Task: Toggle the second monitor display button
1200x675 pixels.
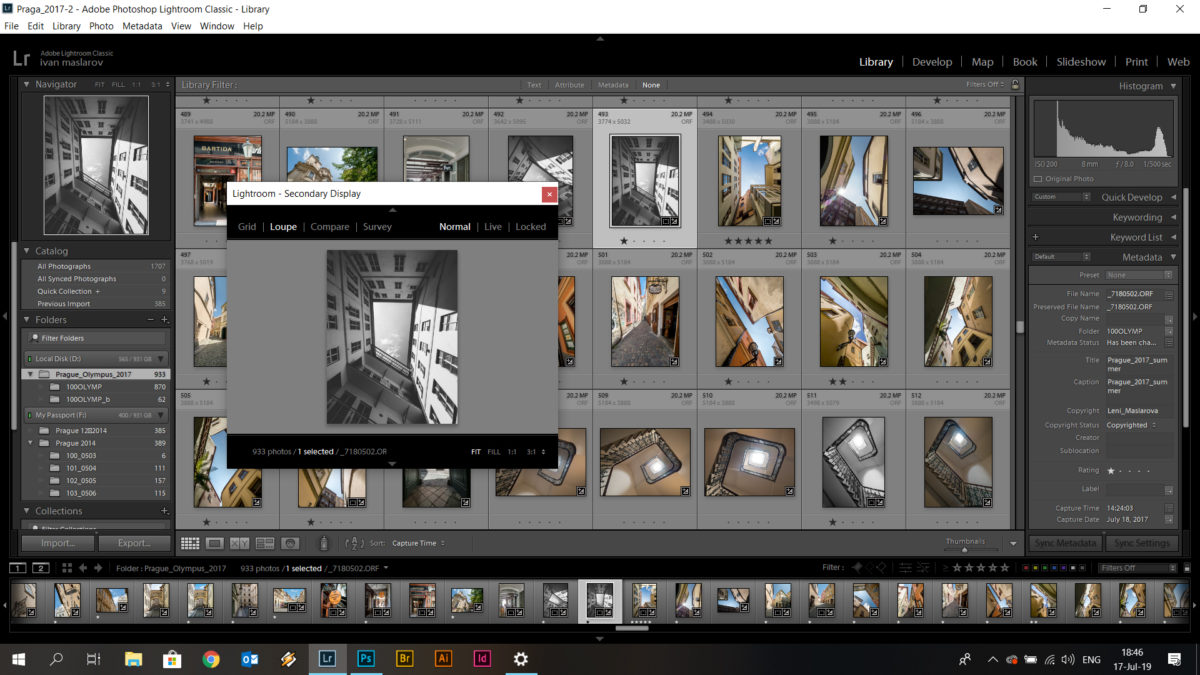Action: tap(41, 568)
